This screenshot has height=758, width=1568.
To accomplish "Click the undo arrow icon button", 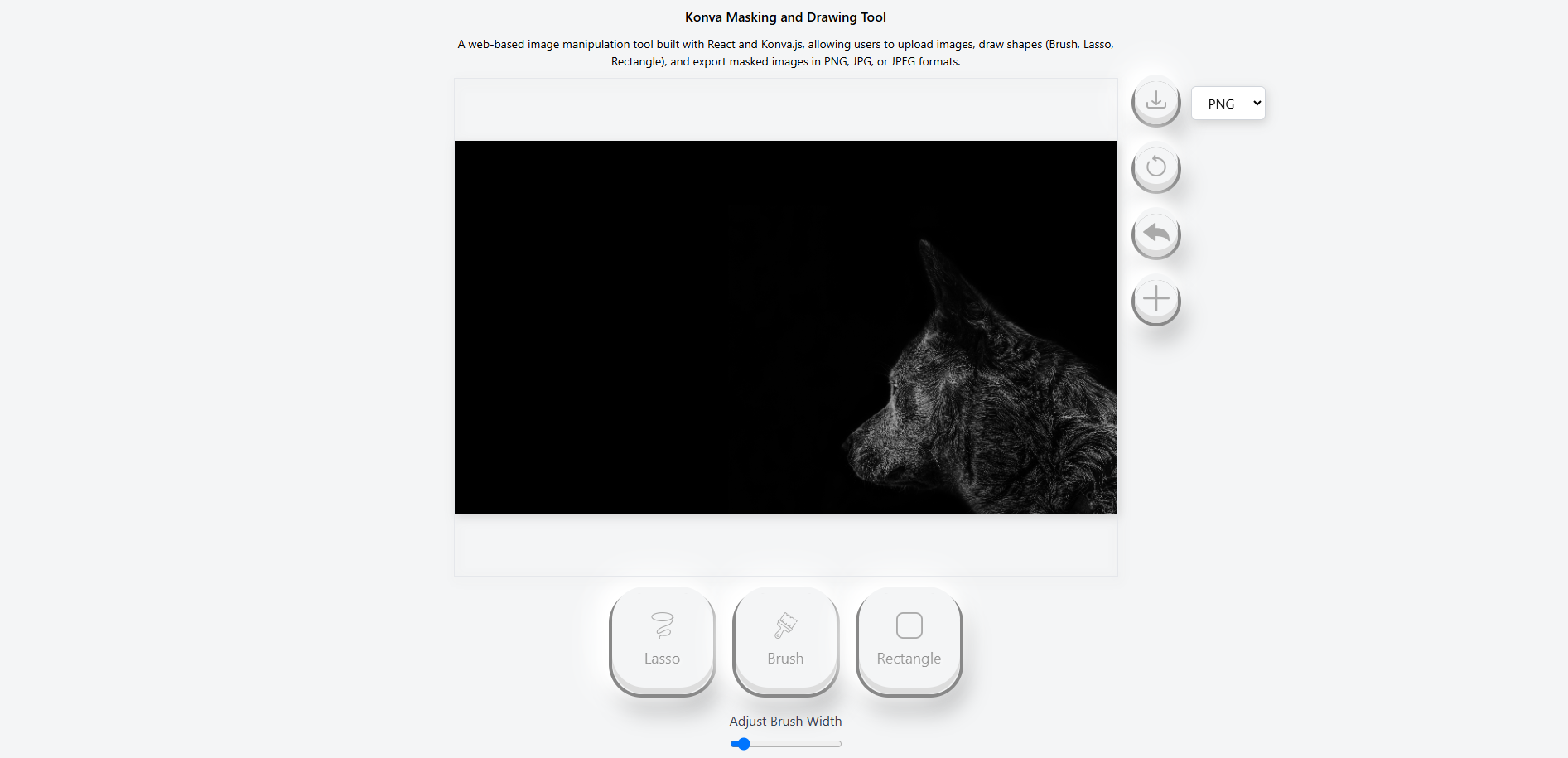I will 1155,234.
